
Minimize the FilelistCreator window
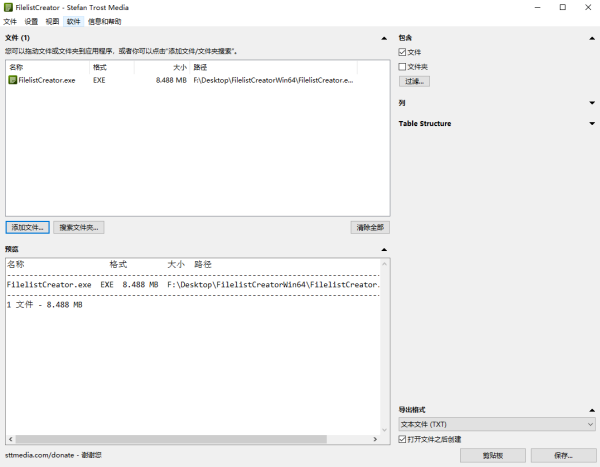pos(538,7)
